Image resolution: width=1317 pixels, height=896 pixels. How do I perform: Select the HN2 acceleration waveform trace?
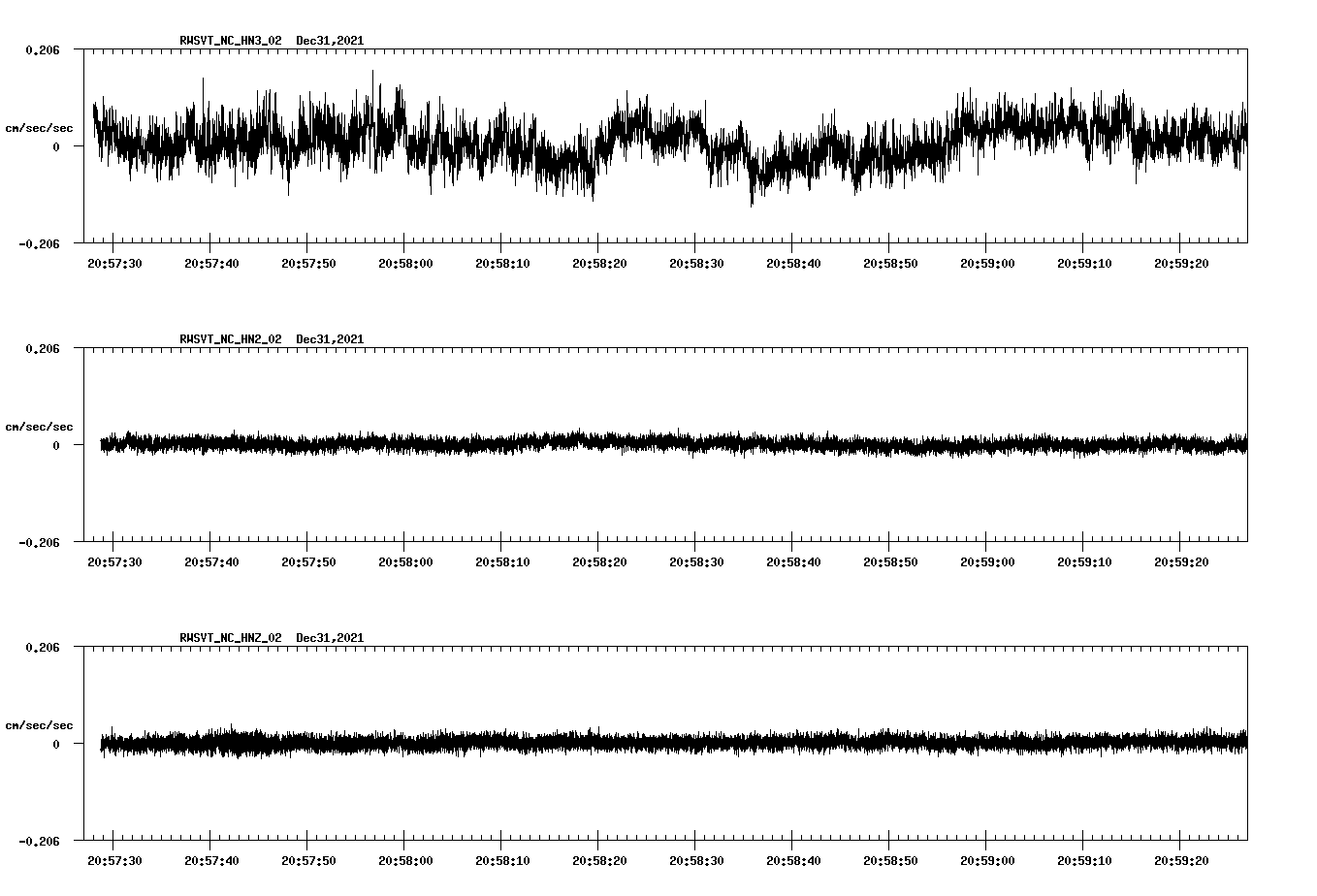coord(674,443)
